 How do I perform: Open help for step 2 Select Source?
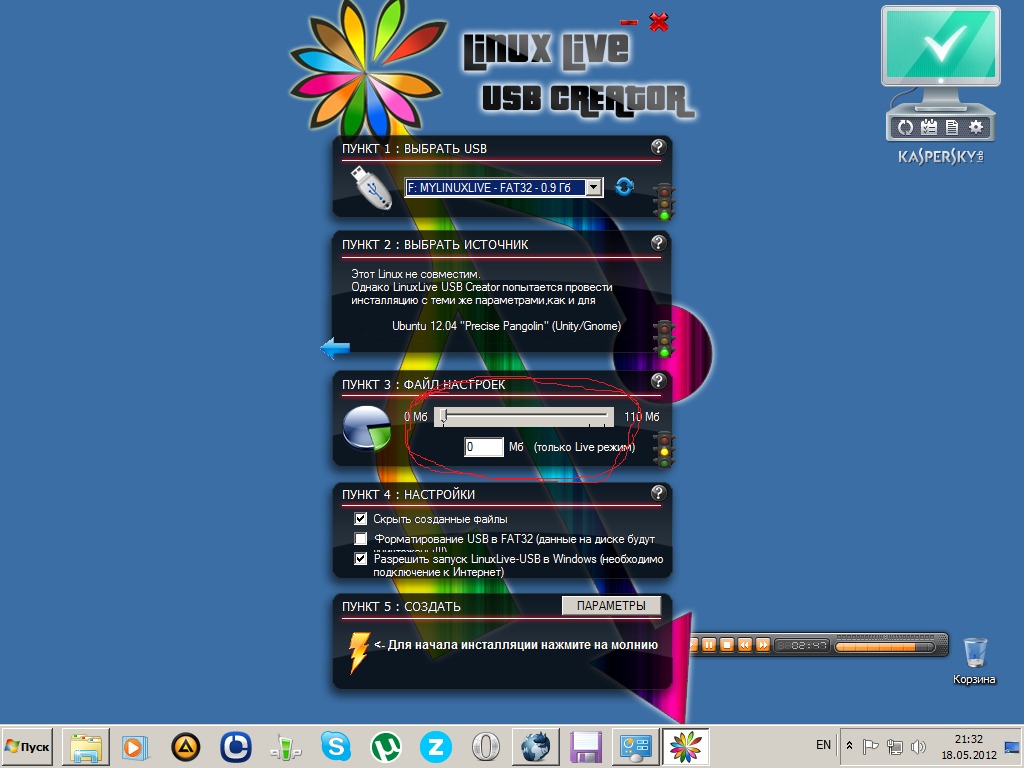pos(658,243)
